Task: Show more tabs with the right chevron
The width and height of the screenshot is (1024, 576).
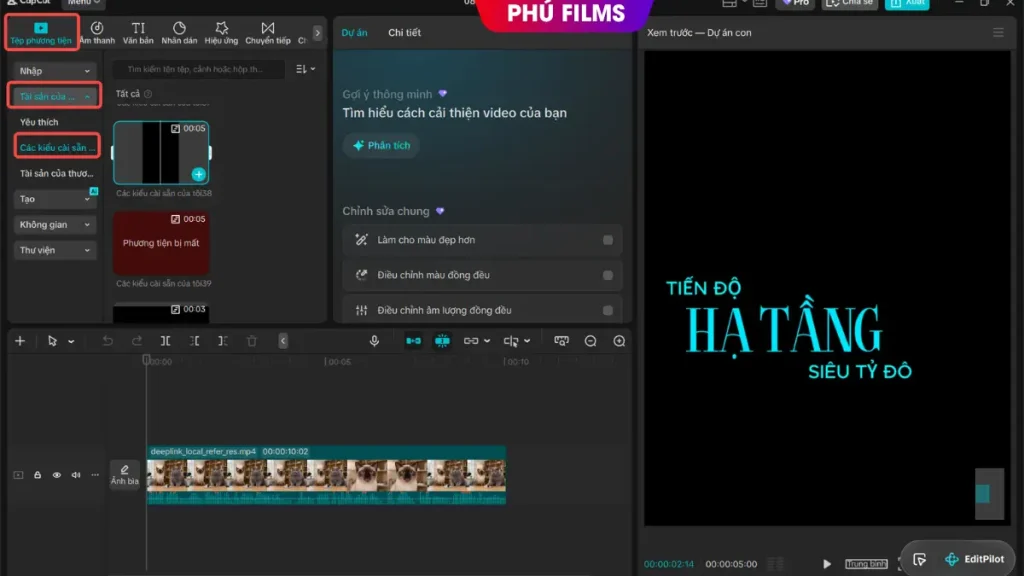Action: pyautogui.click(x=317, y=33)
